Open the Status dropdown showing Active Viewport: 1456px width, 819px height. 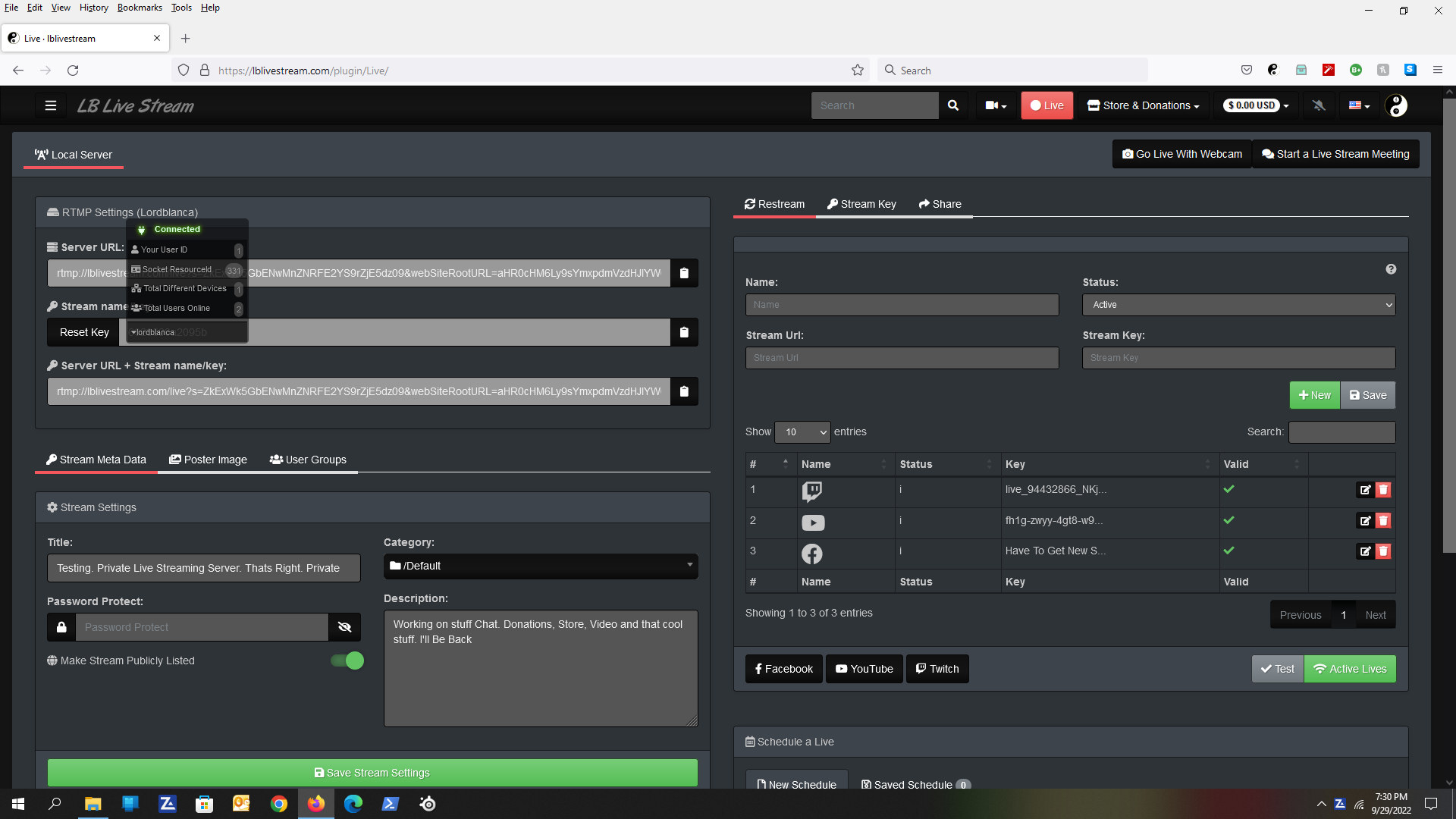click(1238, 305)
